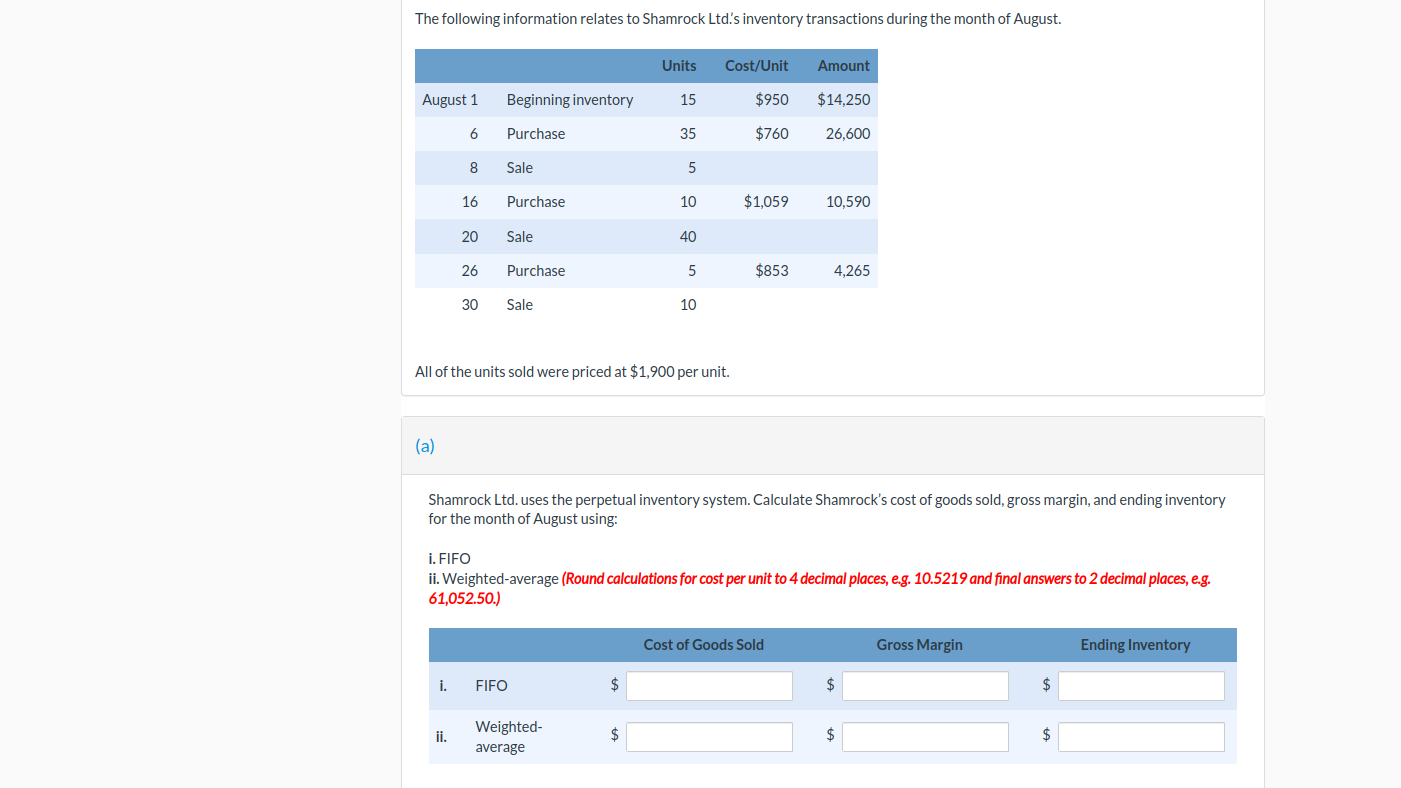1401x788 pixels.
Task: Click the date 16 in the transactions table
Action: tap(470, 202)
